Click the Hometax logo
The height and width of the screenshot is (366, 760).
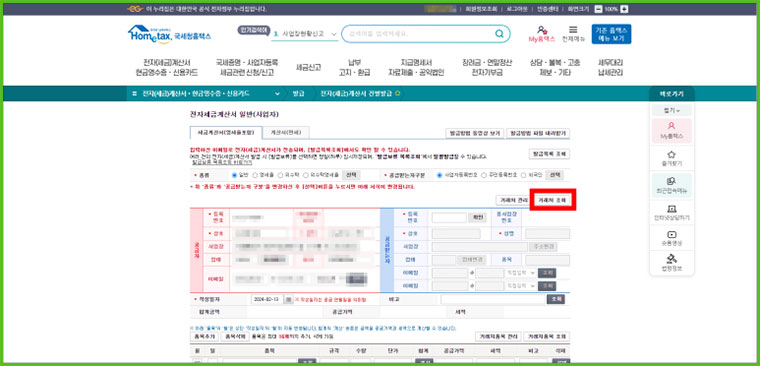169,34
